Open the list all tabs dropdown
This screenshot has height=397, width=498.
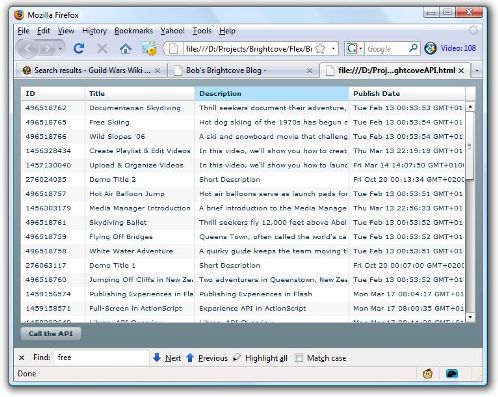click(477, 70)
